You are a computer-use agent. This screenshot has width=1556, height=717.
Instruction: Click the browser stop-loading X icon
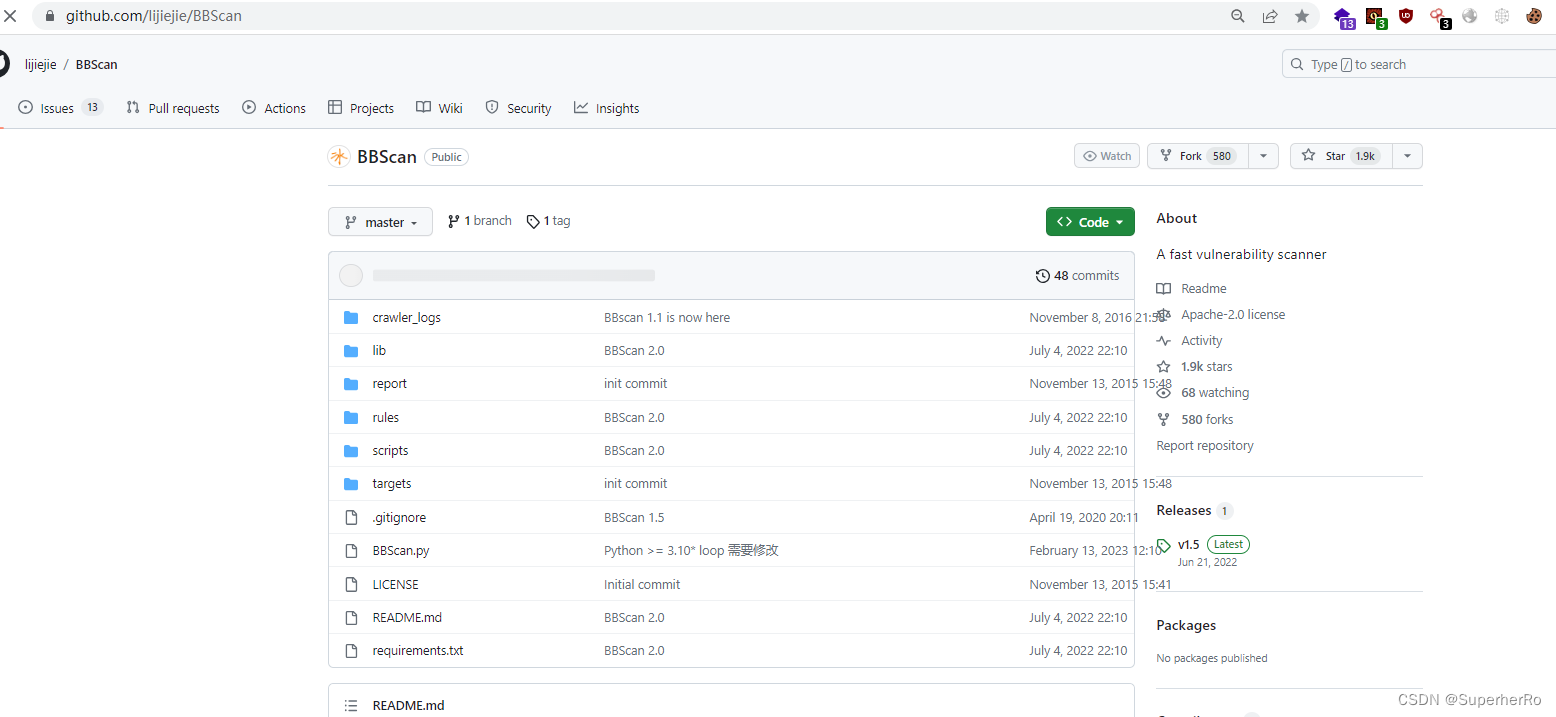click(10, 16)
